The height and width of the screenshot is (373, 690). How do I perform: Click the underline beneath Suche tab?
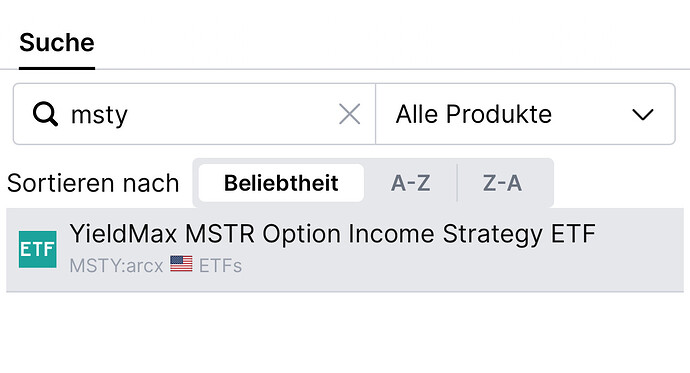(x=57, y=68)
